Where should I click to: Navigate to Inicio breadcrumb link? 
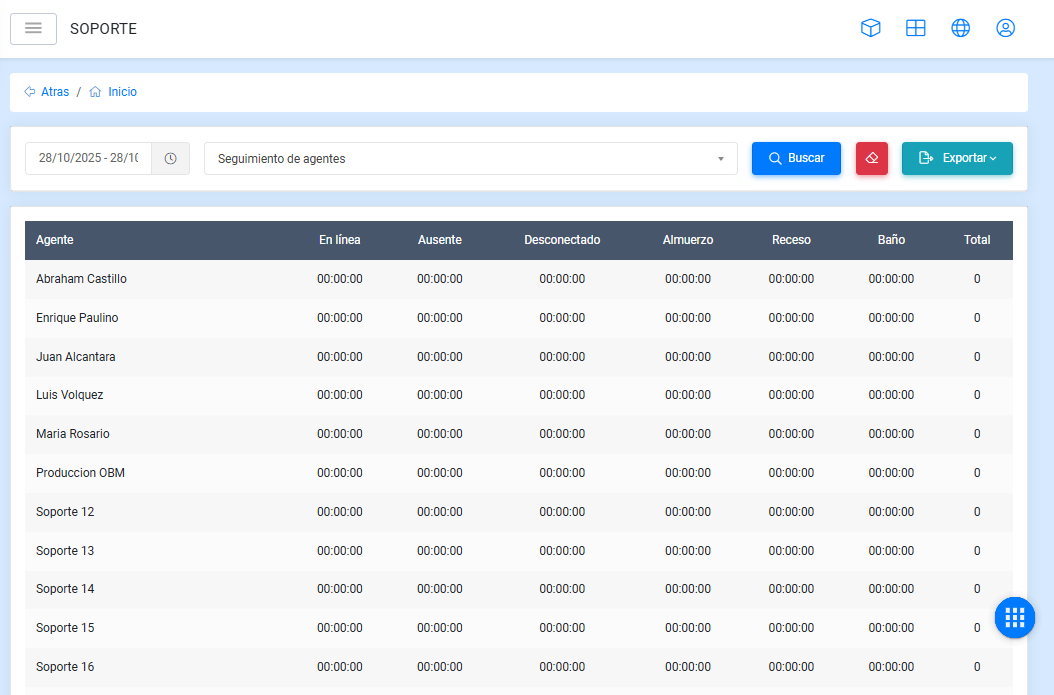(113, 92)
